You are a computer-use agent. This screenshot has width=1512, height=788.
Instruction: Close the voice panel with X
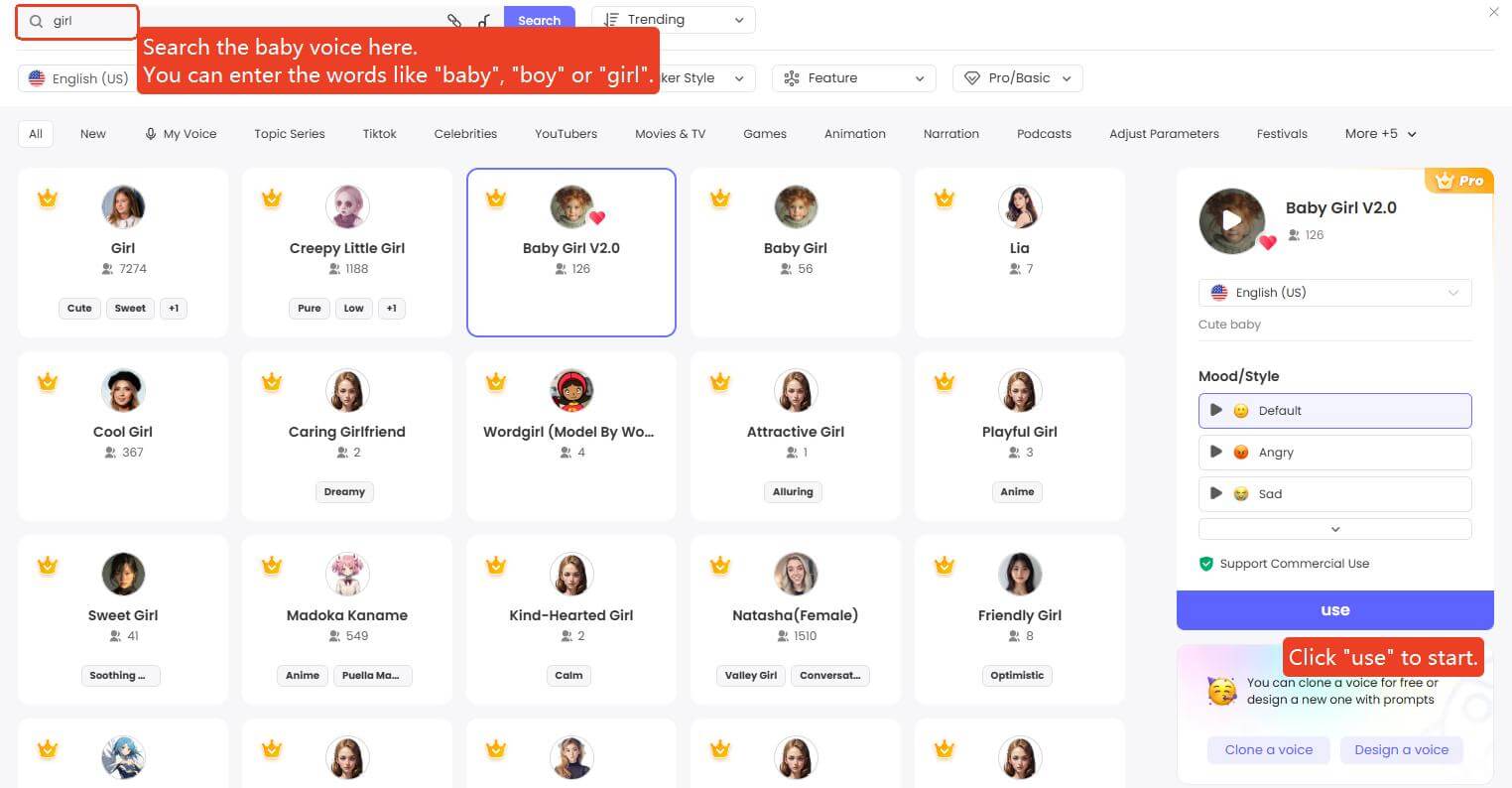(1494, 12)
